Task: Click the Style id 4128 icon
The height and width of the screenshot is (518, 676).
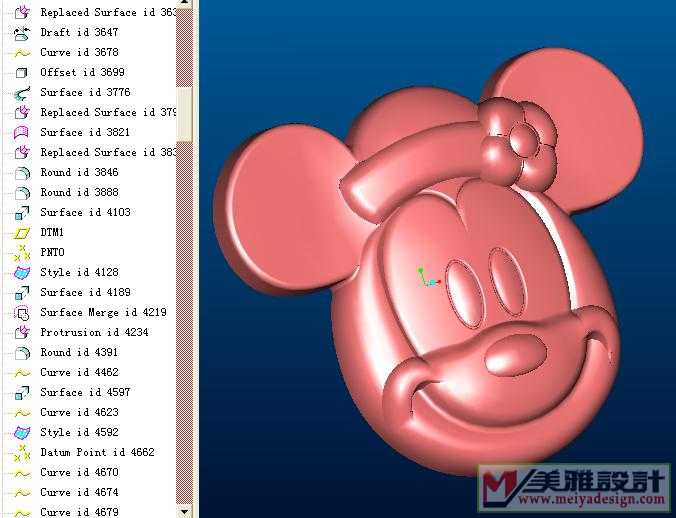Action: click(x=22, y=273)
